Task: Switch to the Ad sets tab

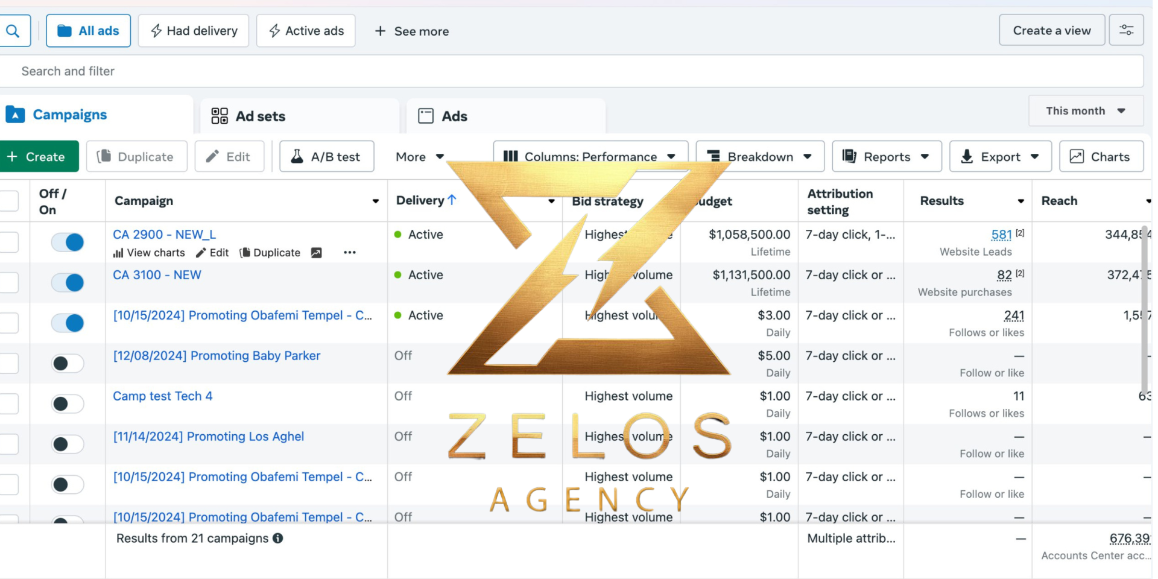Action: 299,116
